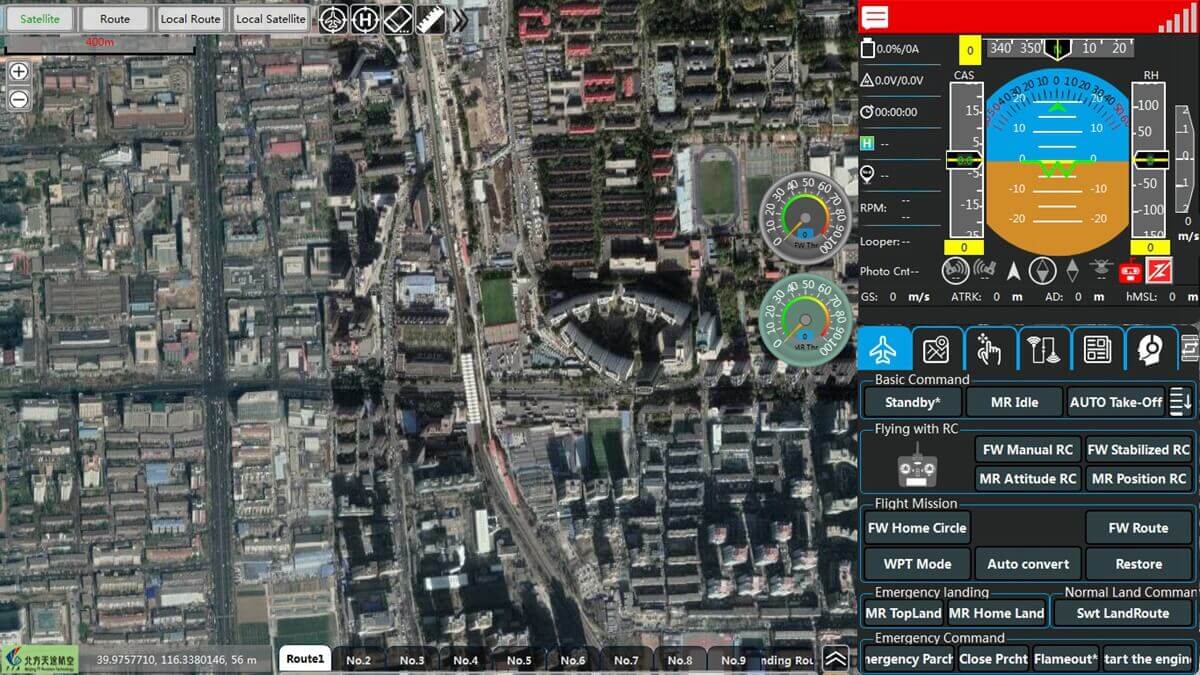Enable MR Position RC mode
Image resolution: width=1200 pixels, height=675 pixels.
coord(1139,479)
